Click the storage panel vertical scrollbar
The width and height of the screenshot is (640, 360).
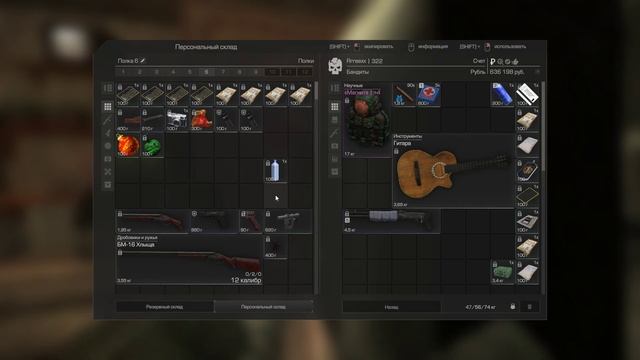[316, 188]
